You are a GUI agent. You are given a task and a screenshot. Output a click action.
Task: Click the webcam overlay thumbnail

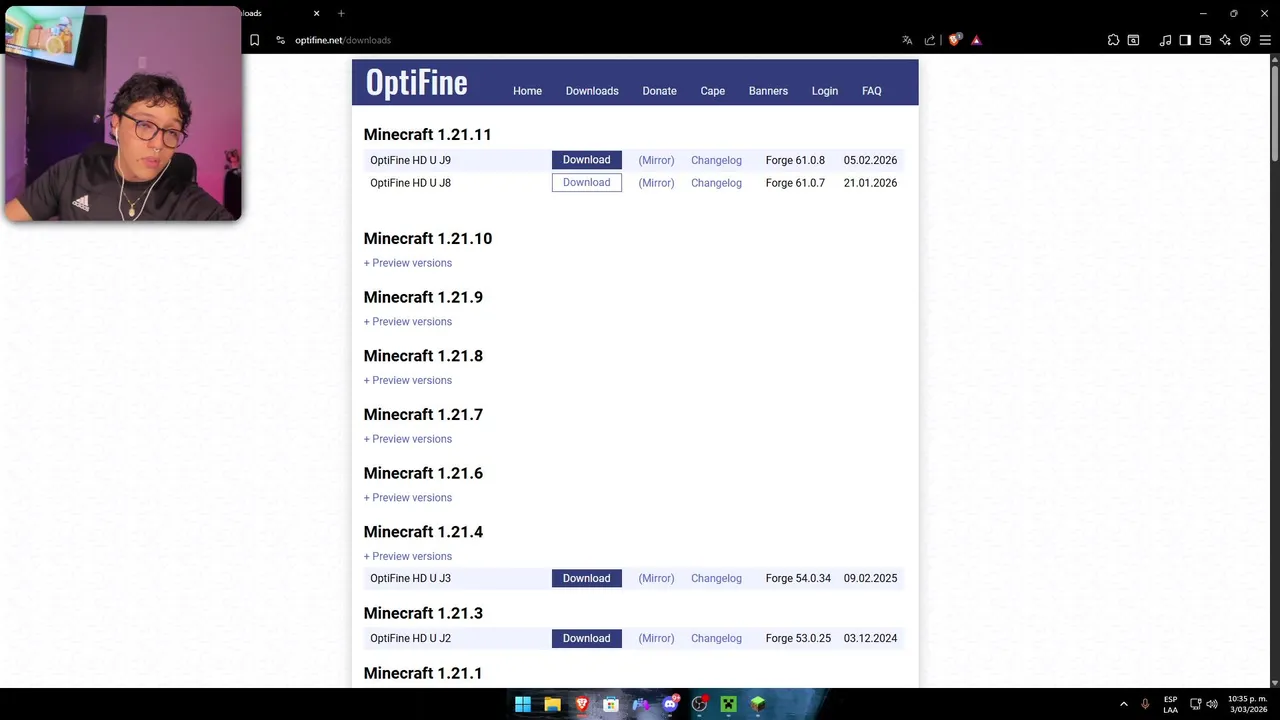[122, 112]
